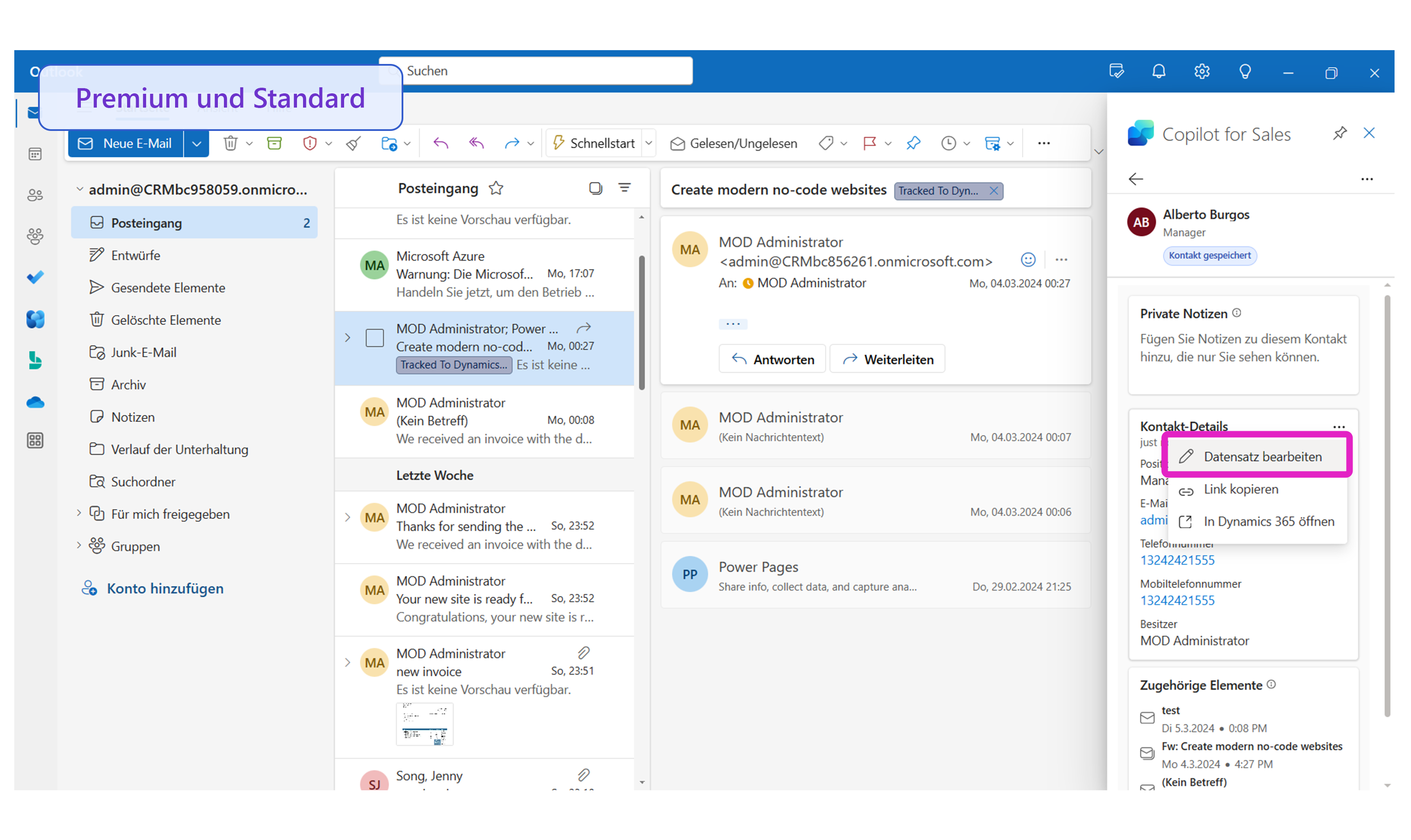The width and height of the screenshot is (1411, 840).
Task: Mark Posteingang as favorite star
Action: click(x=496, y=188)
